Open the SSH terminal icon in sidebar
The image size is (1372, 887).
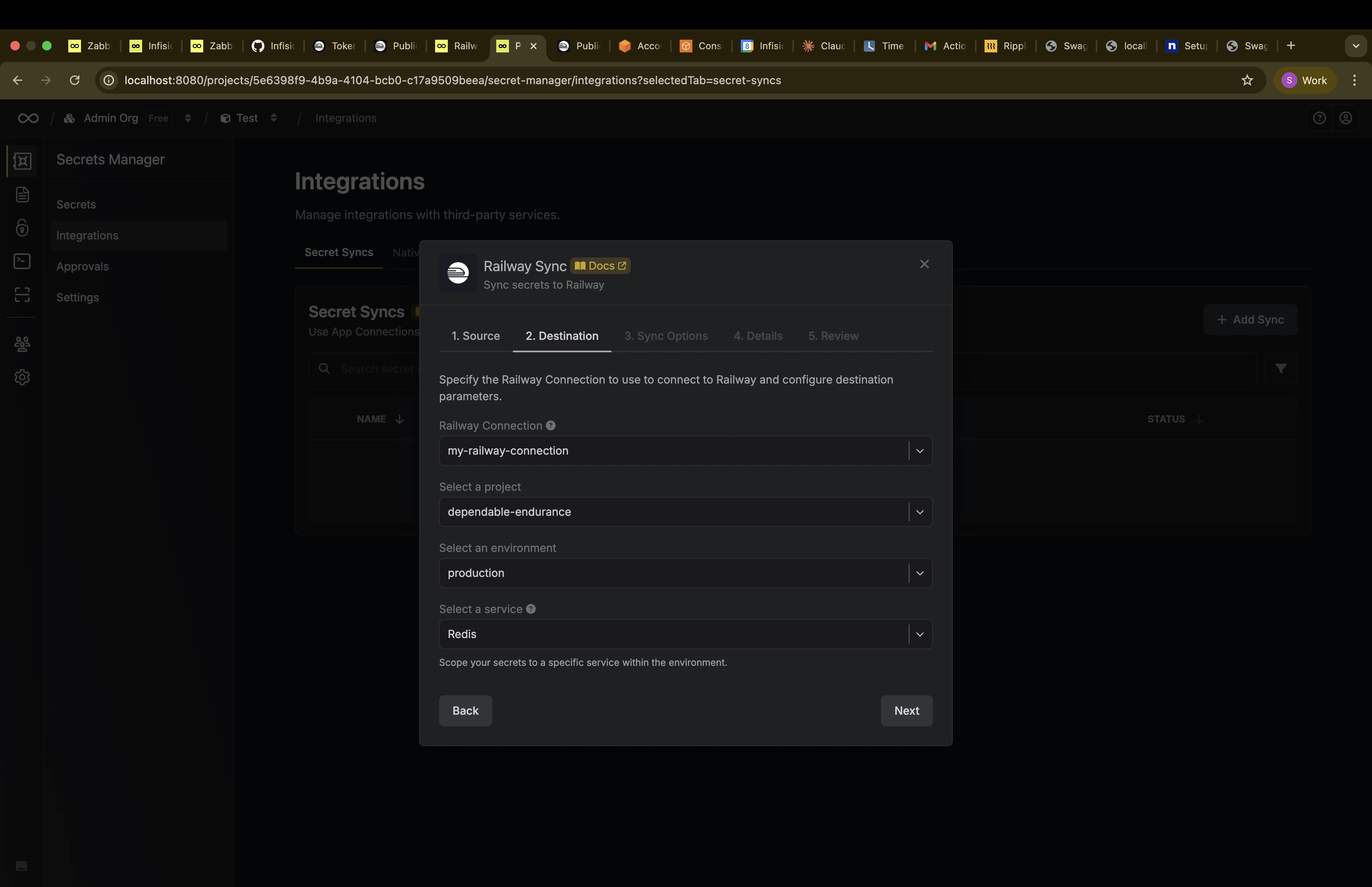click(x=22, y=262)
